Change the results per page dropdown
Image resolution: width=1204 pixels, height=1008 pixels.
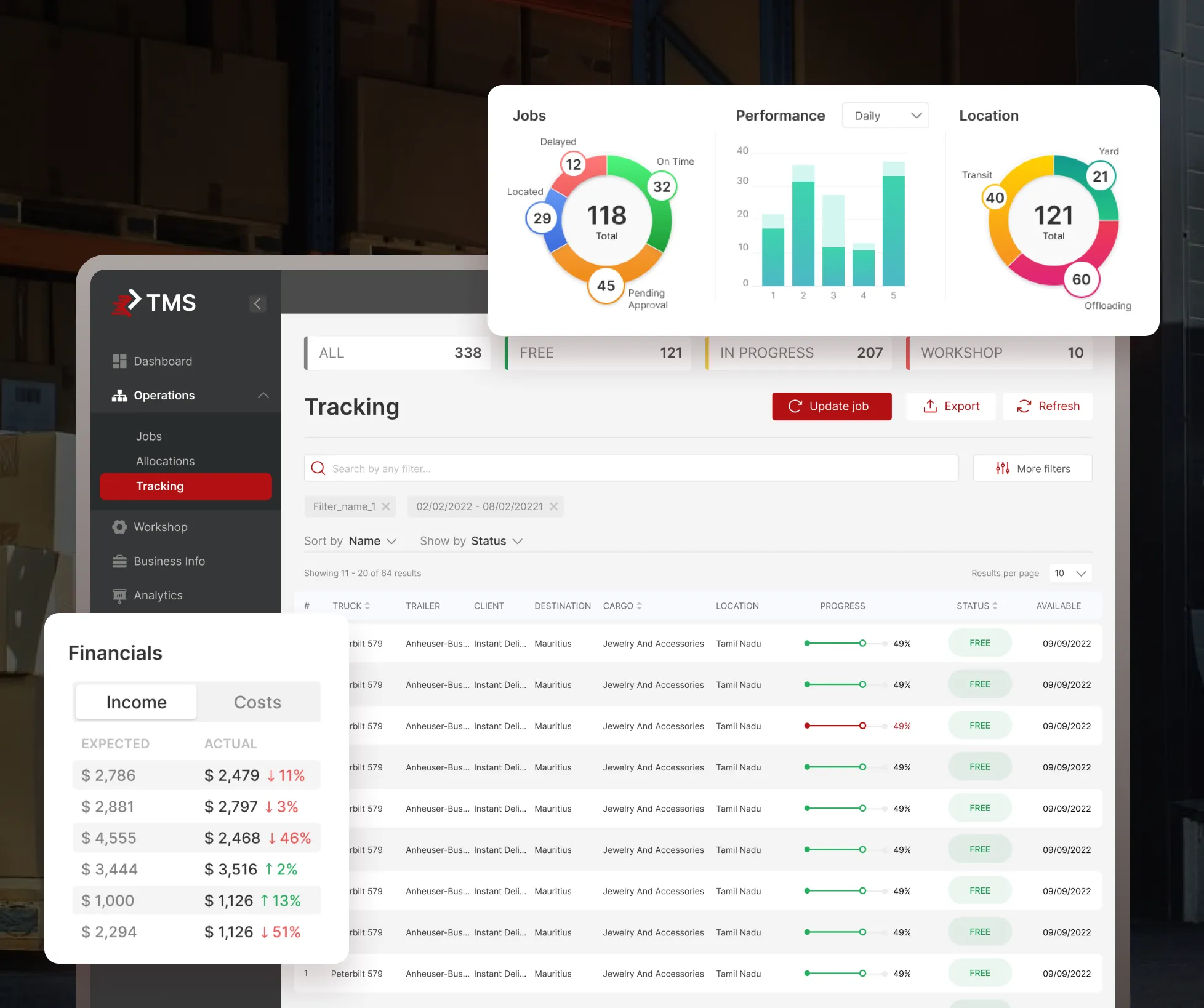pos(1070,573)
